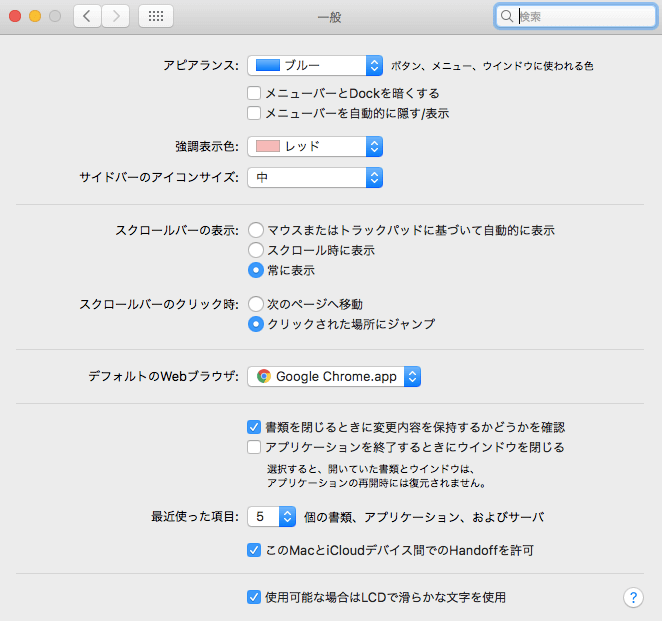Click the pink レッド highlight color swatch
The width and height of the screenshot is (662, 621).
pos(268,146)
